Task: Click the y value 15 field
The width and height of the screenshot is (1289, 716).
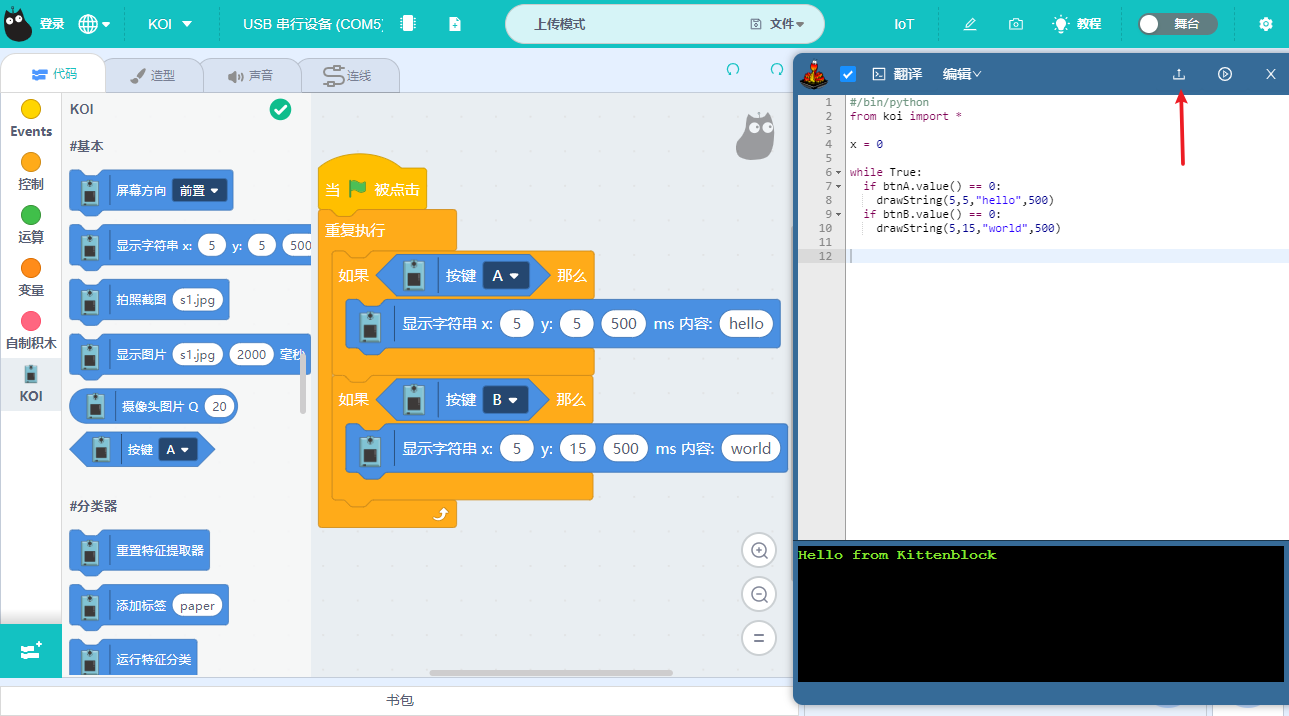Action: tap(578, 448)
